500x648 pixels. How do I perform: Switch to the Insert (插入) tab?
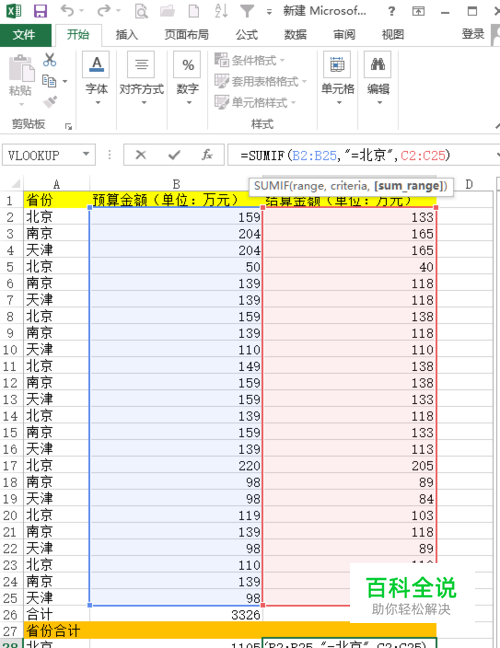[x=126, y=35]
